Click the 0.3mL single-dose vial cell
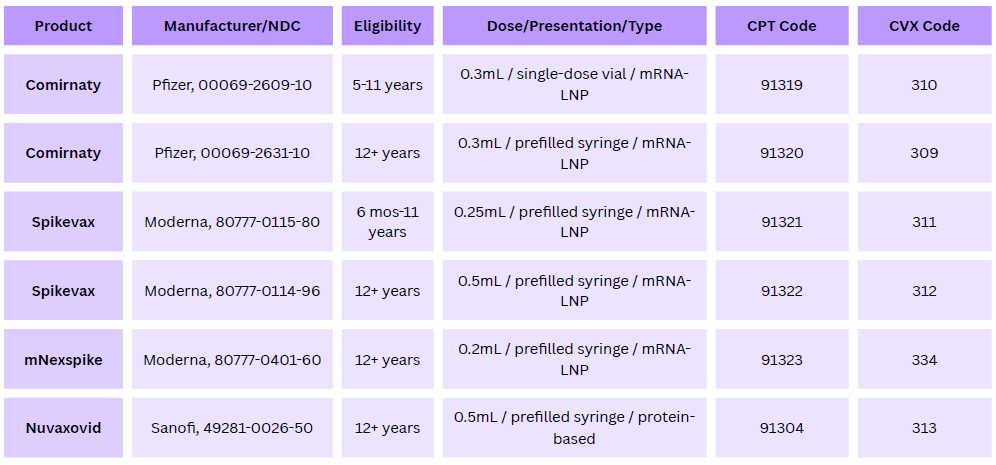Screen dimensions: 996x465 coord(574,84)
